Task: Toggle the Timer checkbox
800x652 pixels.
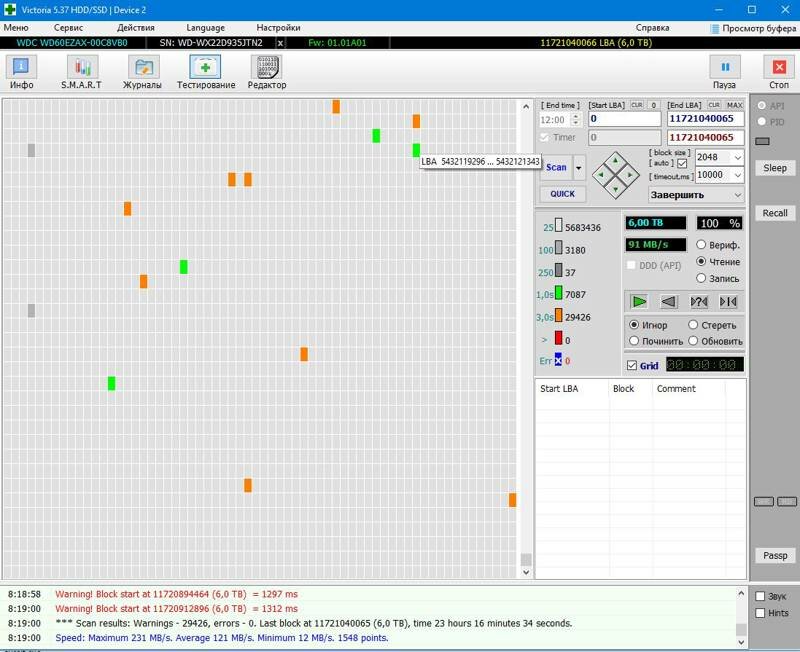Action: click(544, 137)
